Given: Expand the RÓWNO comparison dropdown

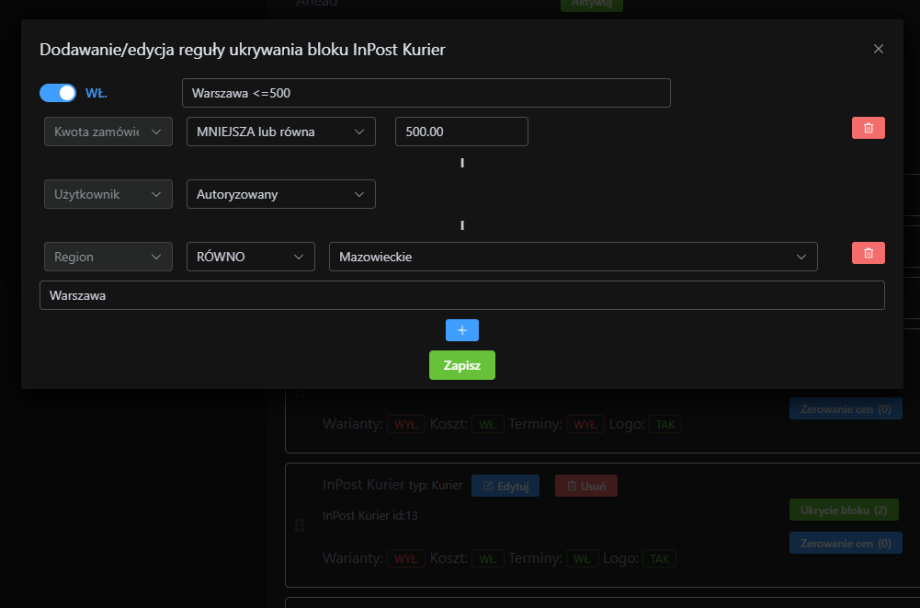Looking at the screenshot, I should click(250, 257).
